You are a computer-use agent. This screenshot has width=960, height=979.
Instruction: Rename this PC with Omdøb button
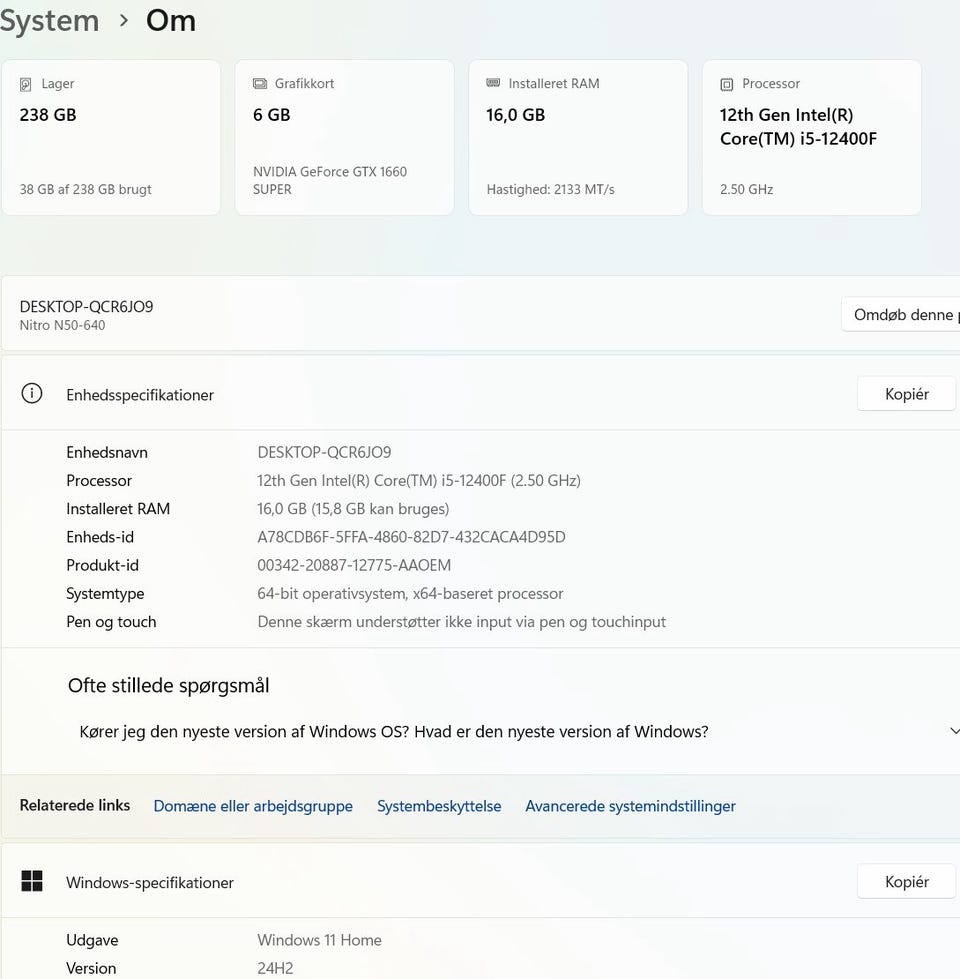click(901, 315)
